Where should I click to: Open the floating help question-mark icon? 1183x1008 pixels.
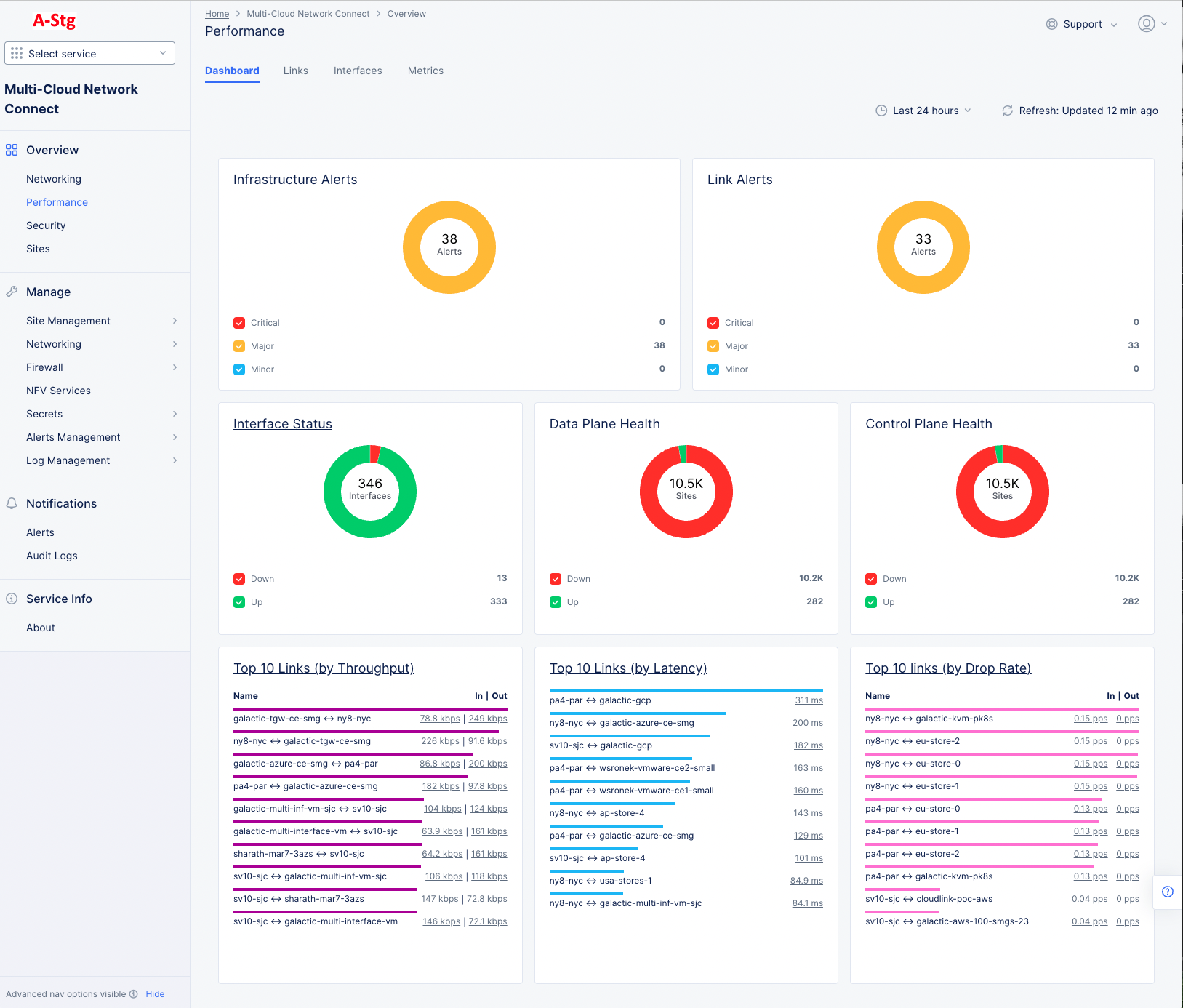coord(1168,892)
